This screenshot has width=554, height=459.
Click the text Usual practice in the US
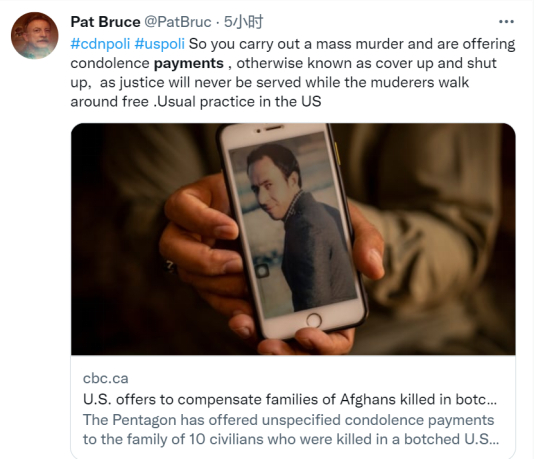pos(239,102)
